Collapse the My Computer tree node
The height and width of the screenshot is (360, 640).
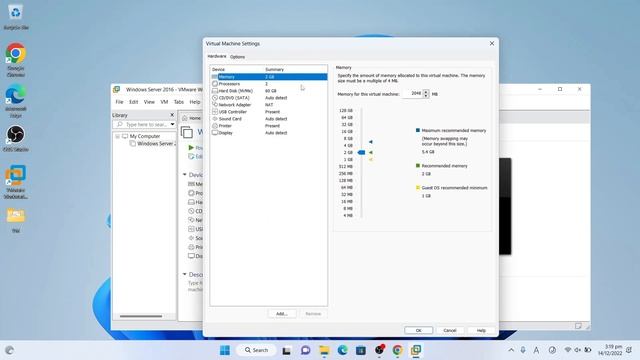[118, 136]
